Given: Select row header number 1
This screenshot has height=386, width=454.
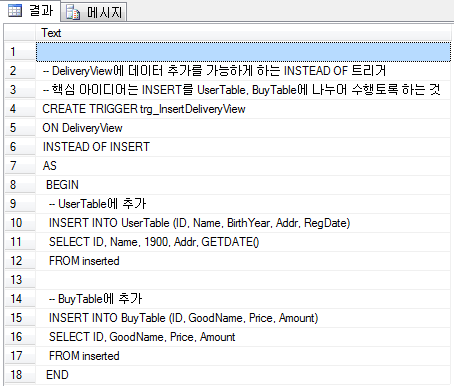Looking at the screenshot, I should [x=20, y=52].
